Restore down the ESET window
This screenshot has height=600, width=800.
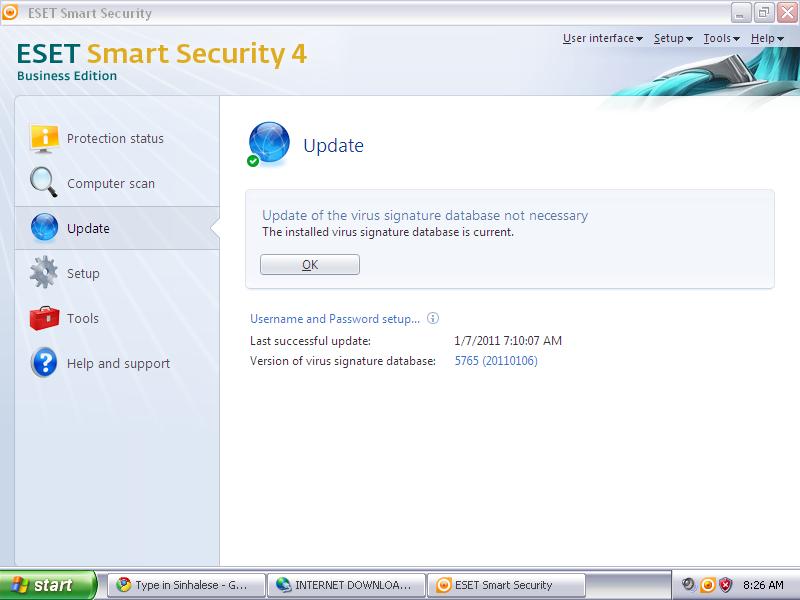[764, 13]
